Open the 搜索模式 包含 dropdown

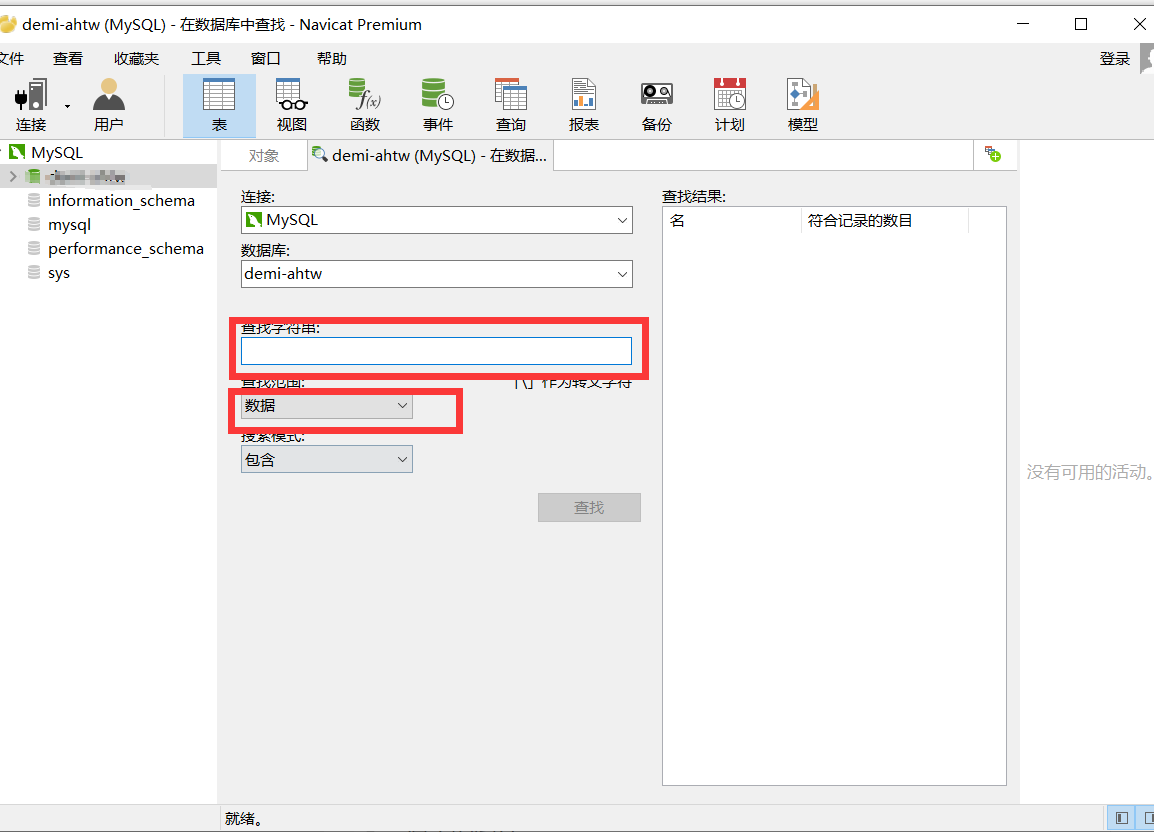(x=327, y=459)
